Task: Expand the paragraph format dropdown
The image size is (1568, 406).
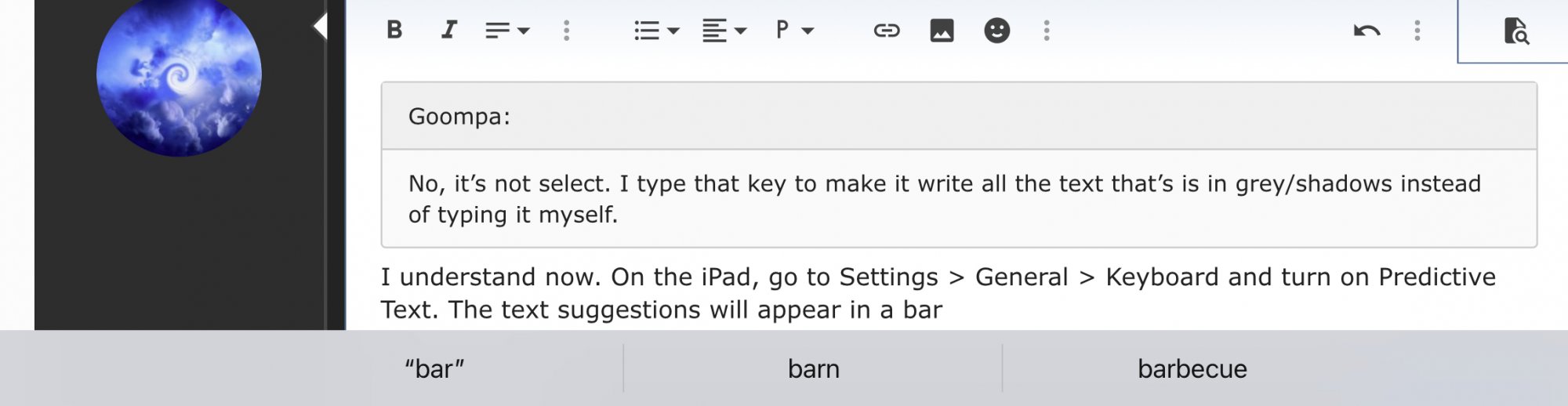Action: (x=794, y=31)
